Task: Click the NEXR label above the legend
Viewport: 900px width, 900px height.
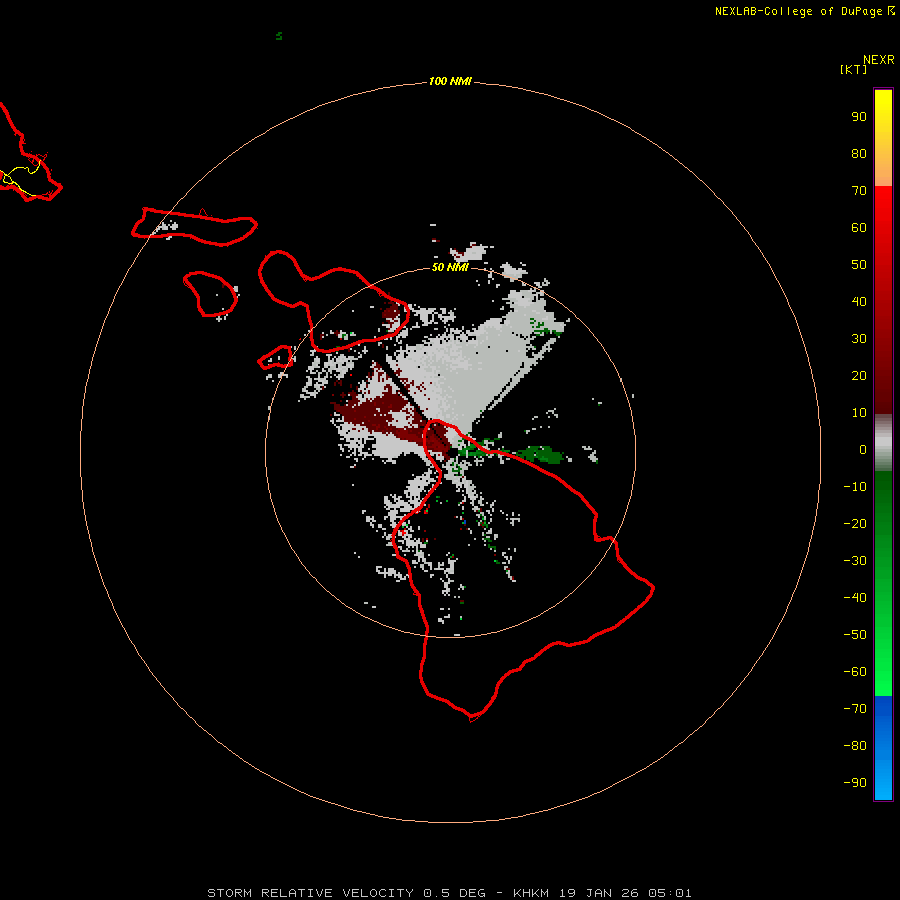Action: (878, 60)
